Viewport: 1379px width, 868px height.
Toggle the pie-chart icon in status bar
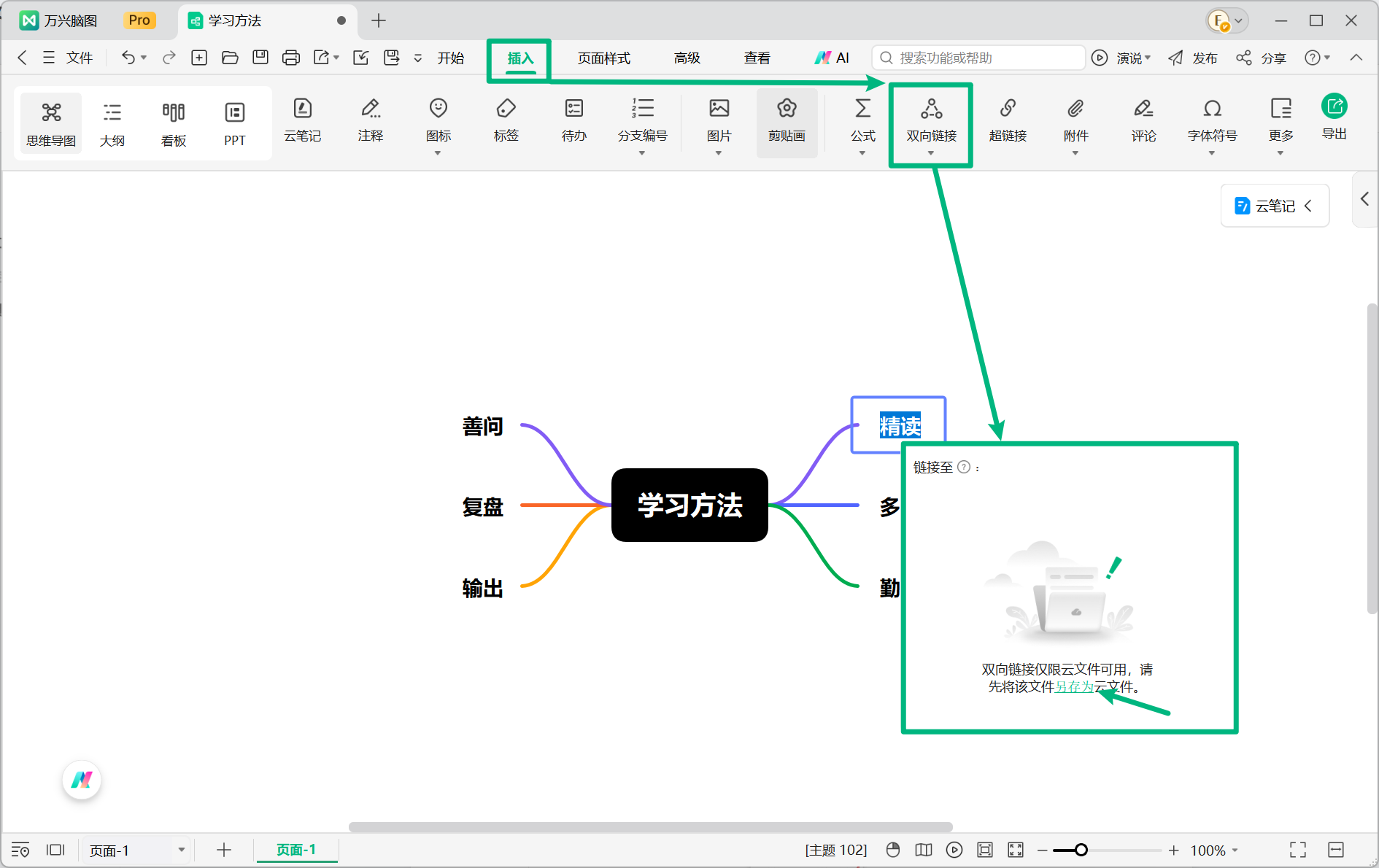(x=893, y=850)
